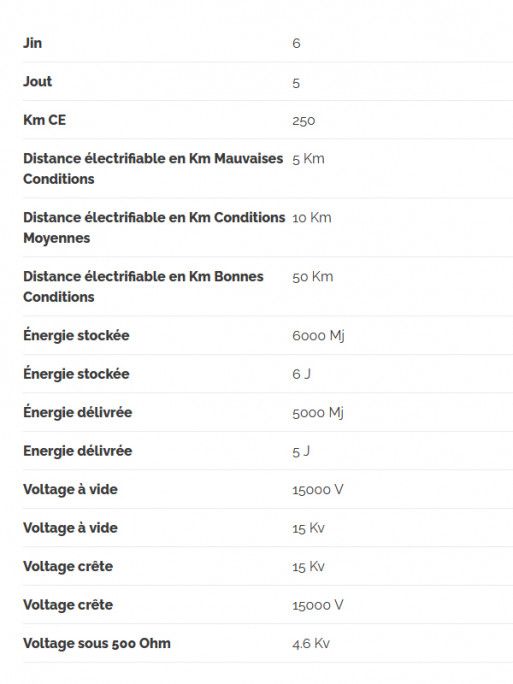Select the 4.6 Kv value

tap(311, 643)
